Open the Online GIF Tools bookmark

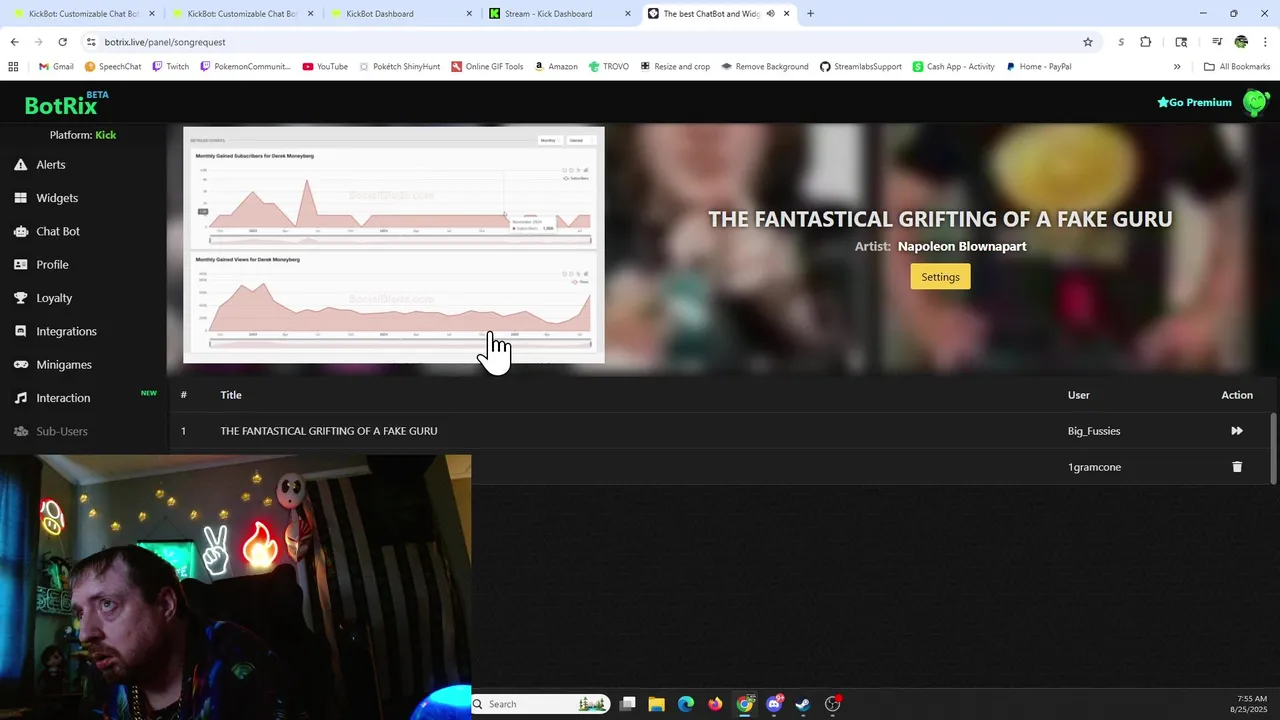pos(487,67)
